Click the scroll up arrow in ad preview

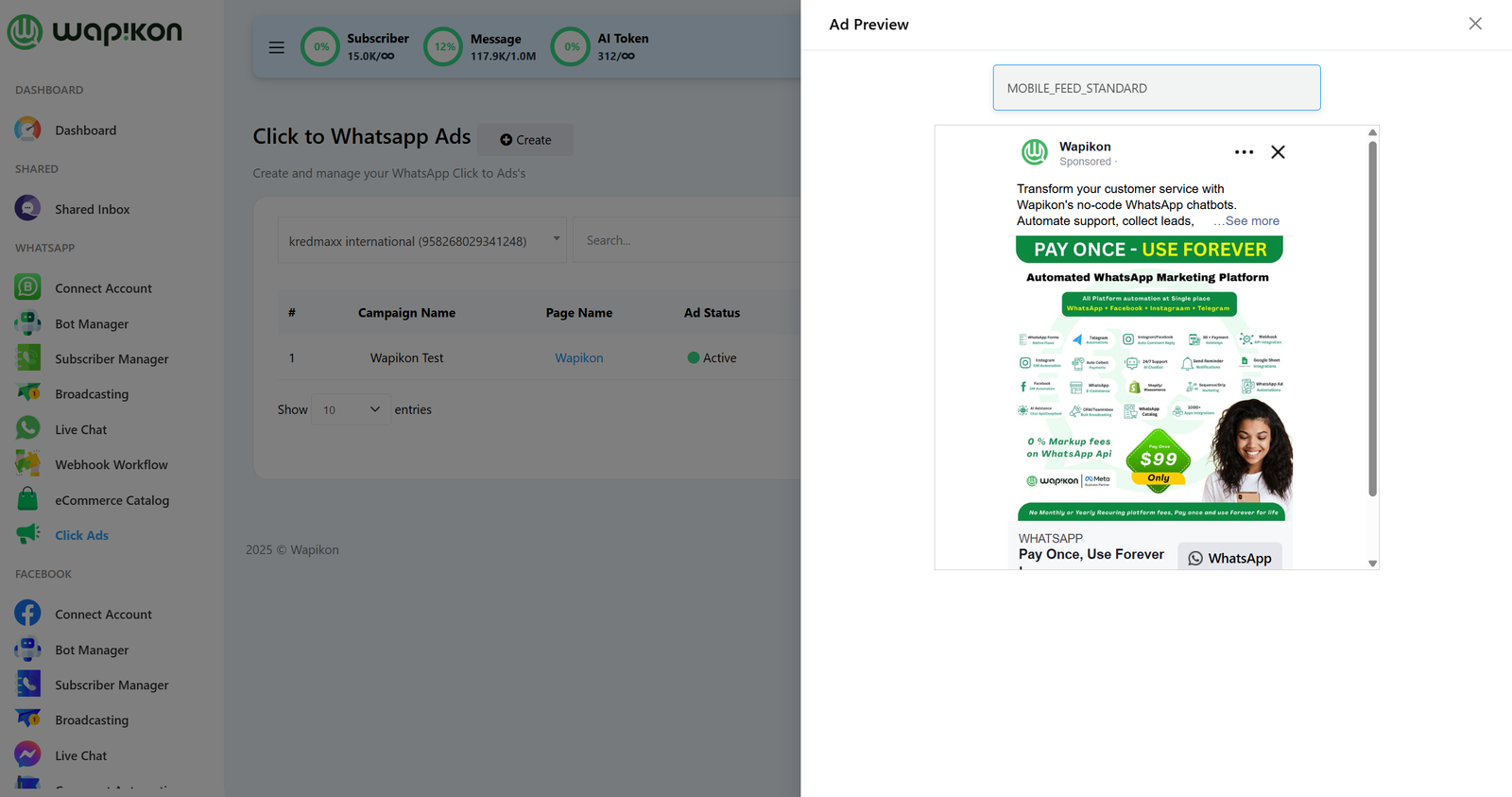[1372, 132]
